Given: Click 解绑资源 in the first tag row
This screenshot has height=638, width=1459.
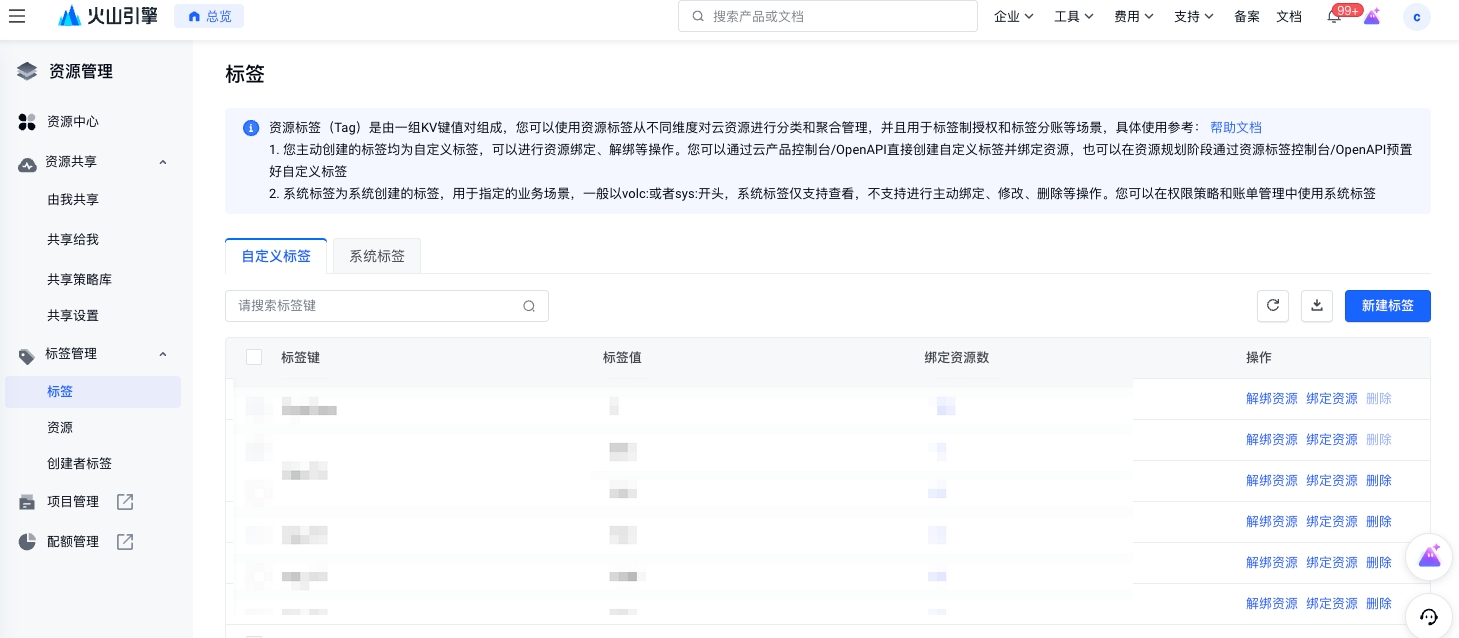Looking at the screenshot, I should click(1272, 398).
